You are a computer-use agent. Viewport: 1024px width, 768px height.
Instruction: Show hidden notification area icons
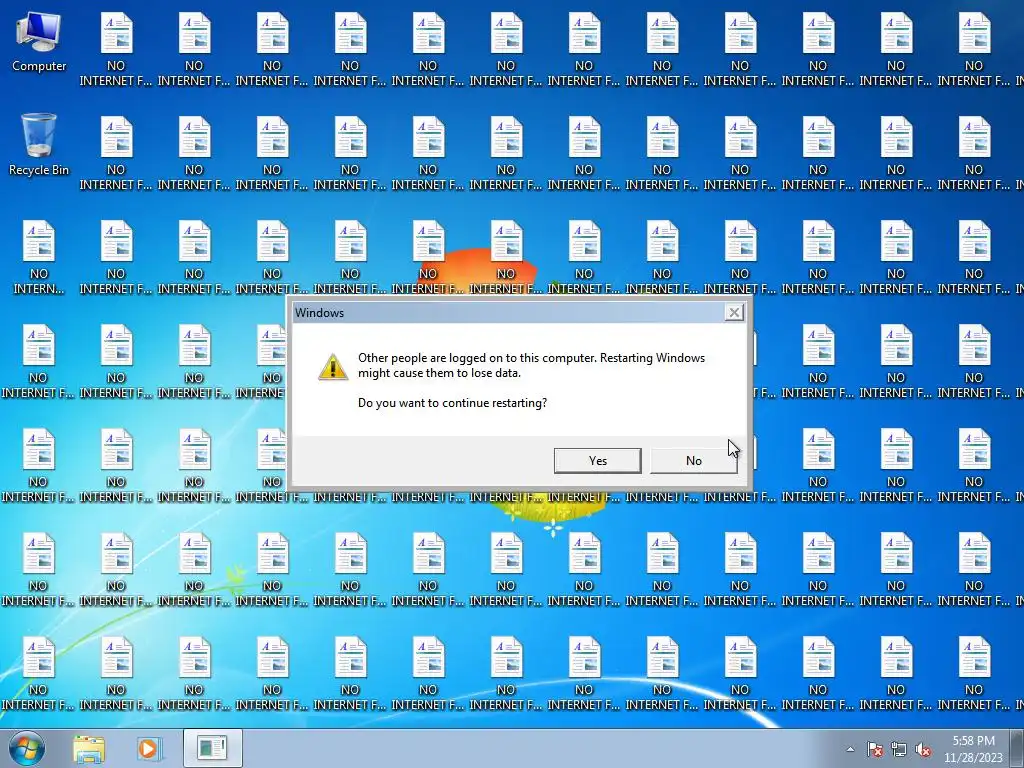(x=850, y=749)
